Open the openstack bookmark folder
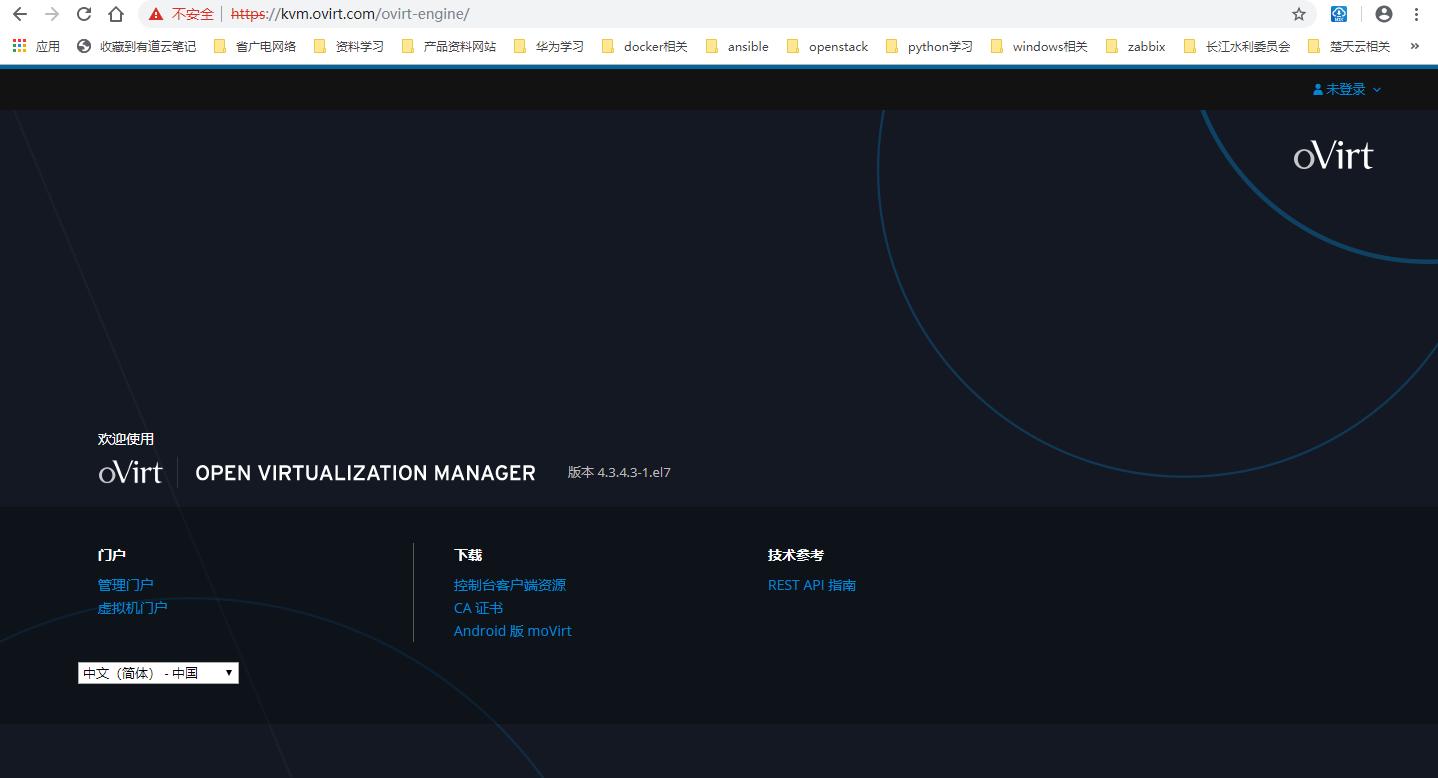The image size is (1438, 778). (x=828, y=46)
